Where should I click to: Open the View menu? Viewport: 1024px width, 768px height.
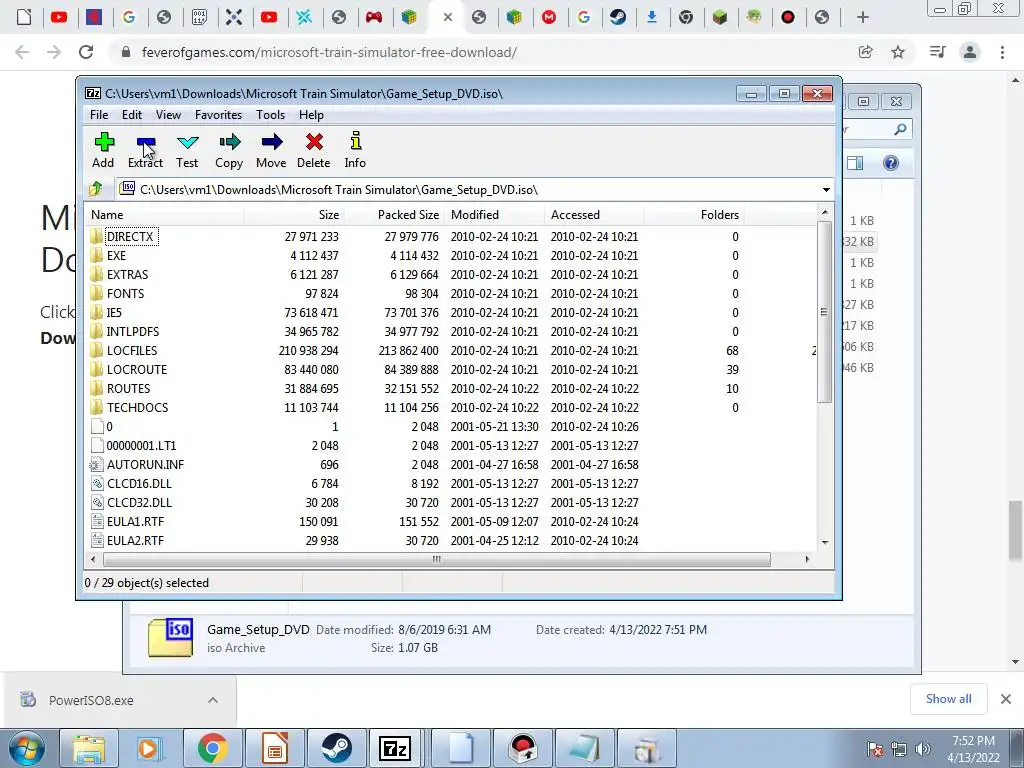point(168,115)
